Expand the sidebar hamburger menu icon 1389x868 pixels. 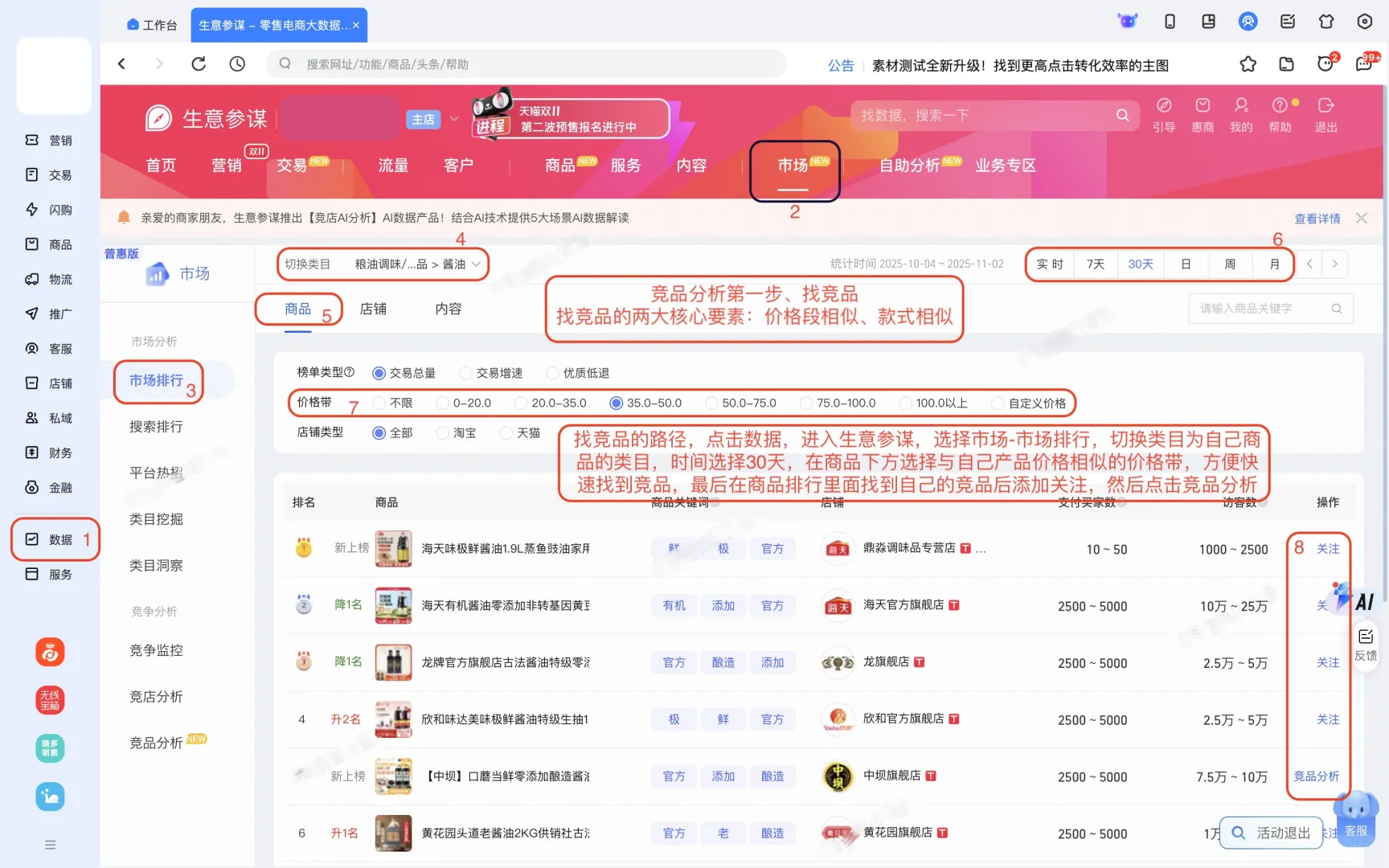[50, 845]
